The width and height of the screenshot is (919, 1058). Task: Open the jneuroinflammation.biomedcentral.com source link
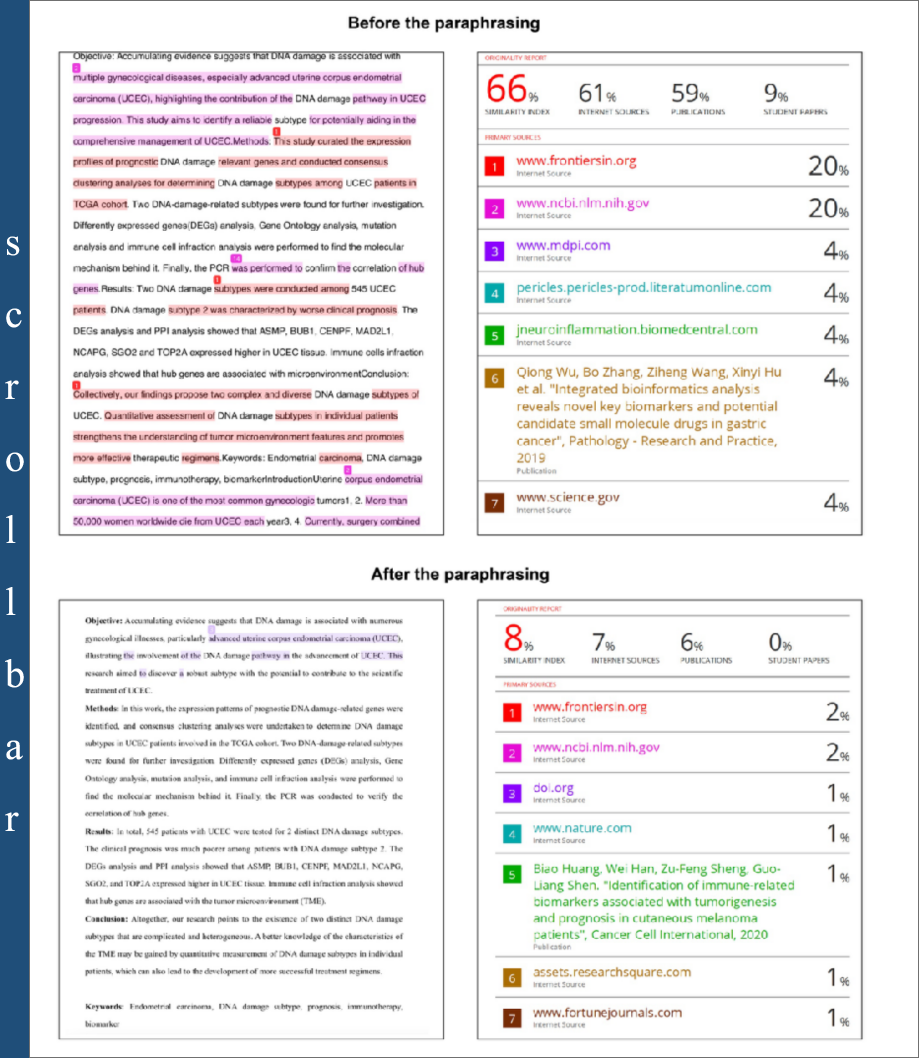[637, 330]
